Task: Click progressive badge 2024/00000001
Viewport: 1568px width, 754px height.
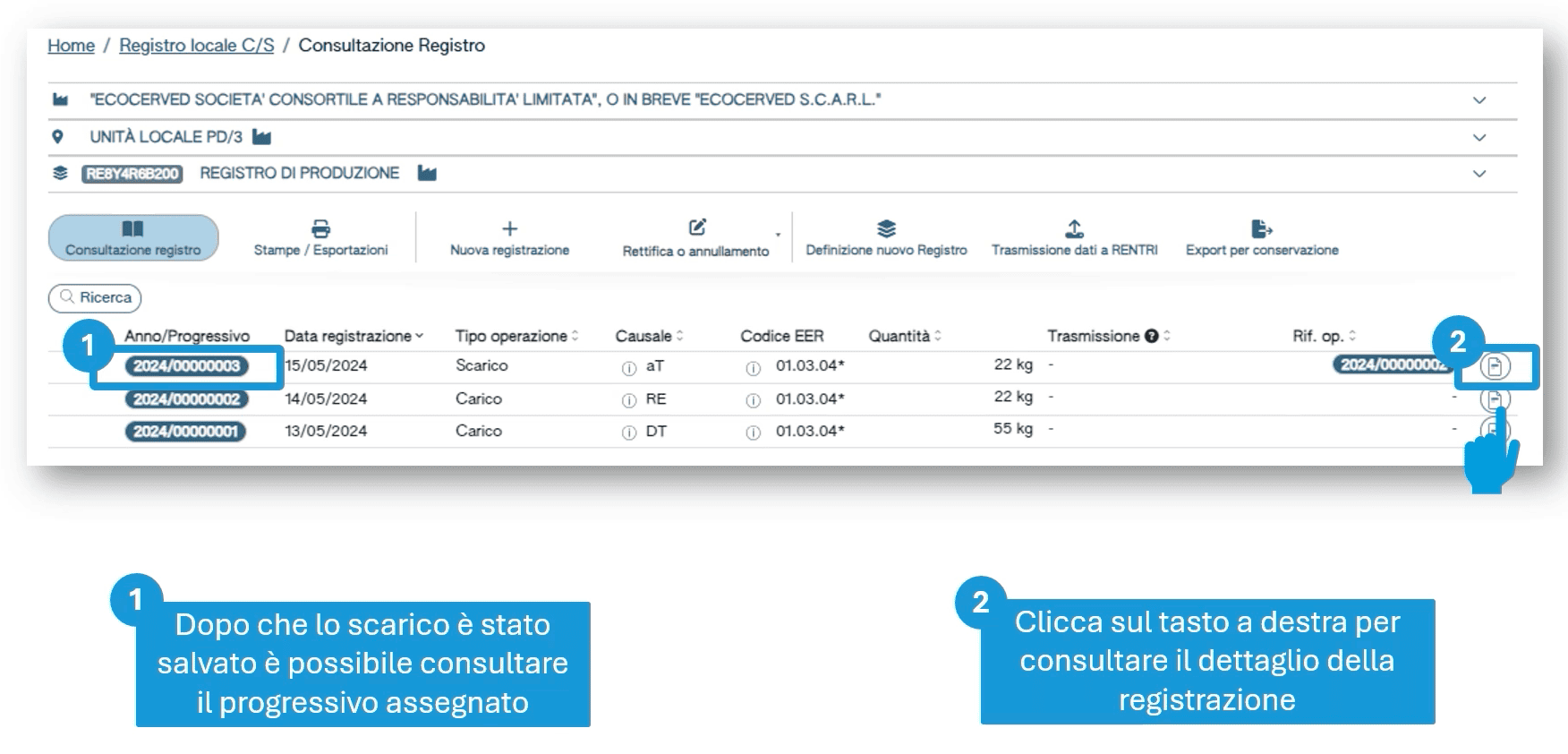Action: click(185, 432)
